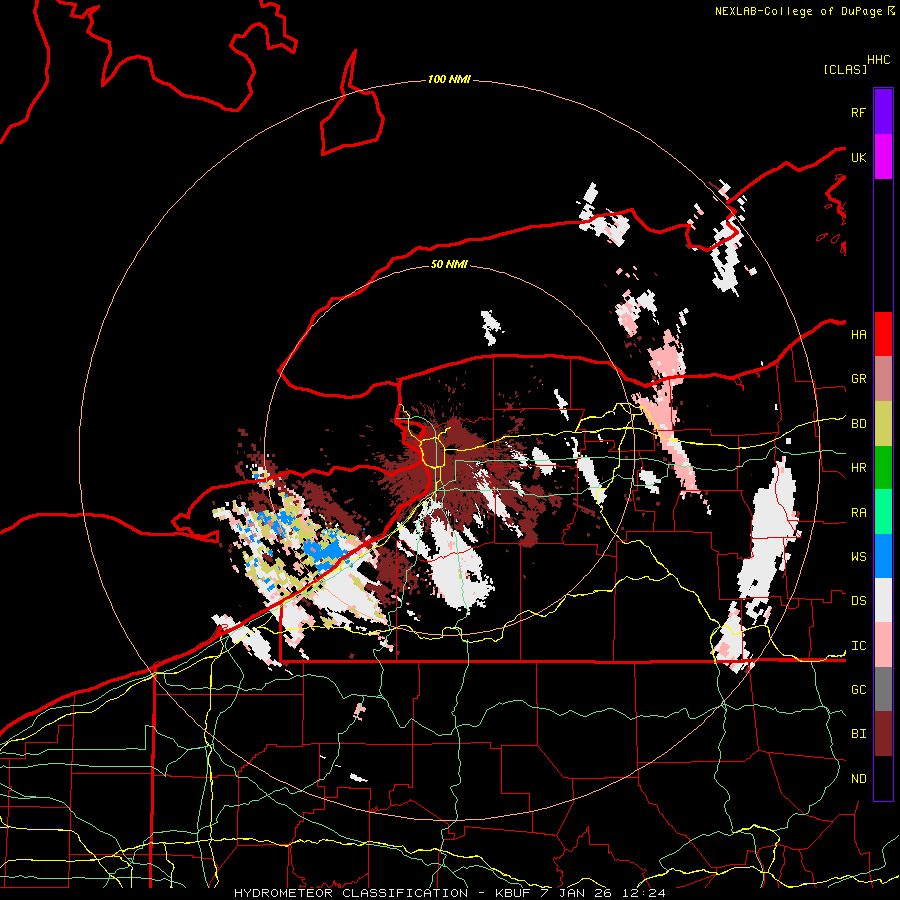Screen dimensions: 900x900
Task: Click the BD olive legend swatch
Action: [883, 424]
